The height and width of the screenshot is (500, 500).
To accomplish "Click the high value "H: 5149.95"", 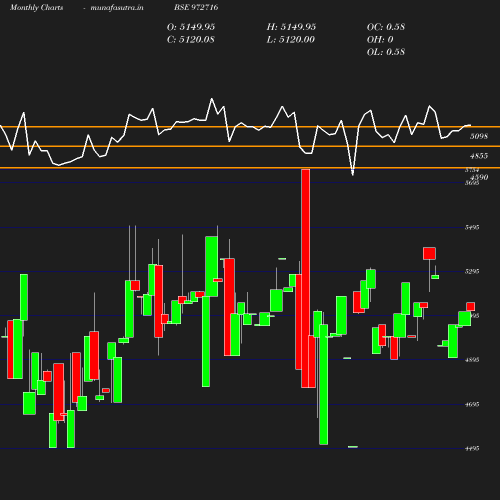I will point(291,27).
